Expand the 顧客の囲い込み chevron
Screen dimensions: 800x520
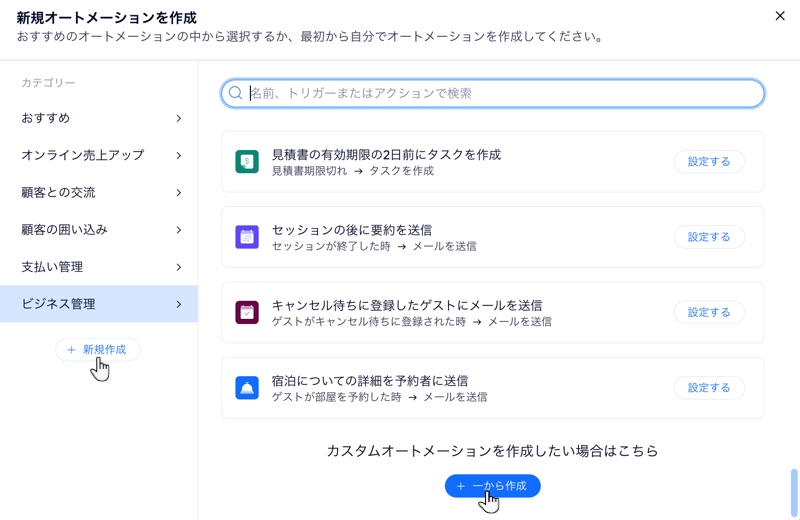179,230
